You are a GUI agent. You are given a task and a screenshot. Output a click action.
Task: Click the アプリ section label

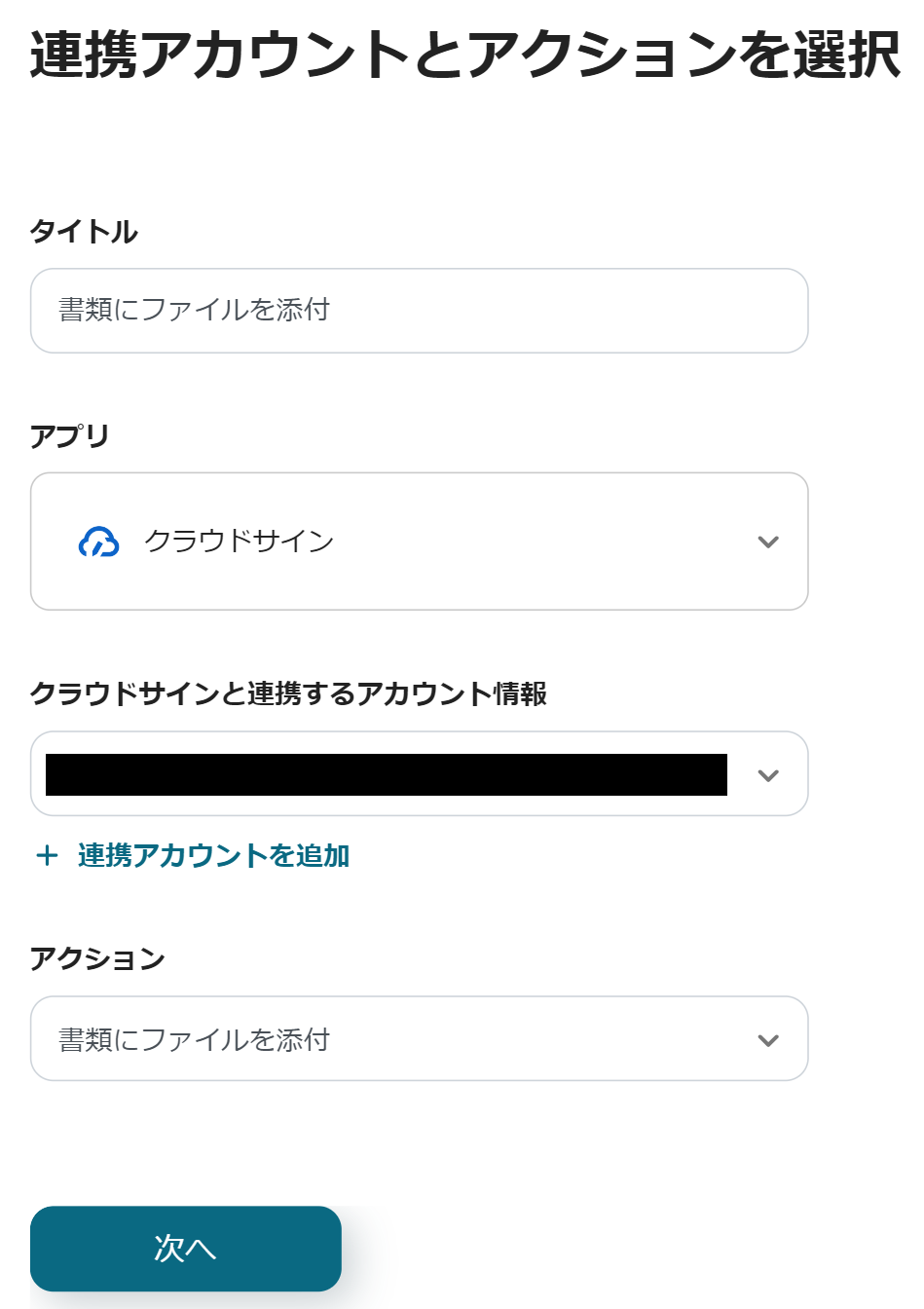coord(69,436)
